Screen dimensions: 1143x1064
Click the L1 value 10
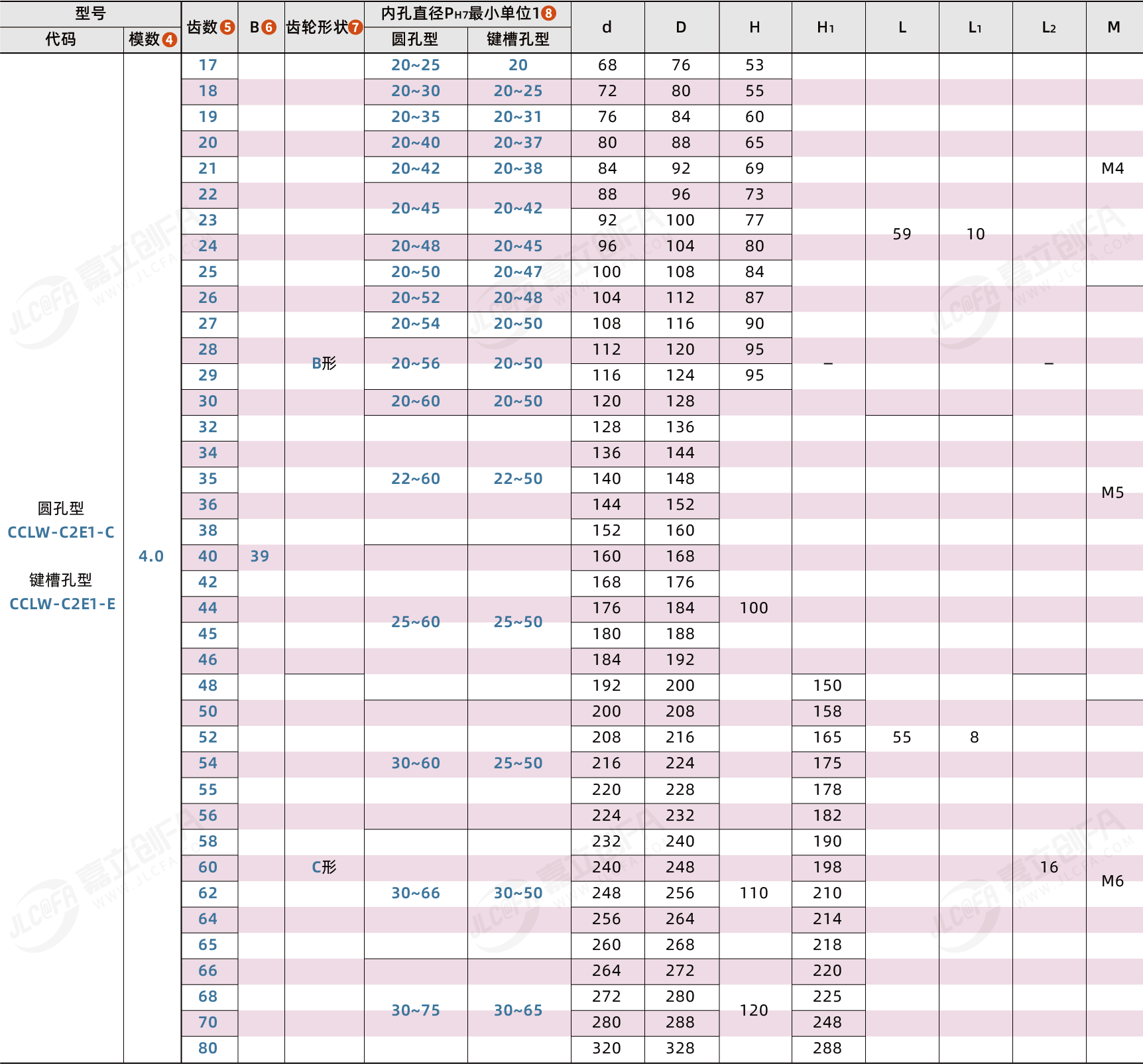click(x=976, y=234)
